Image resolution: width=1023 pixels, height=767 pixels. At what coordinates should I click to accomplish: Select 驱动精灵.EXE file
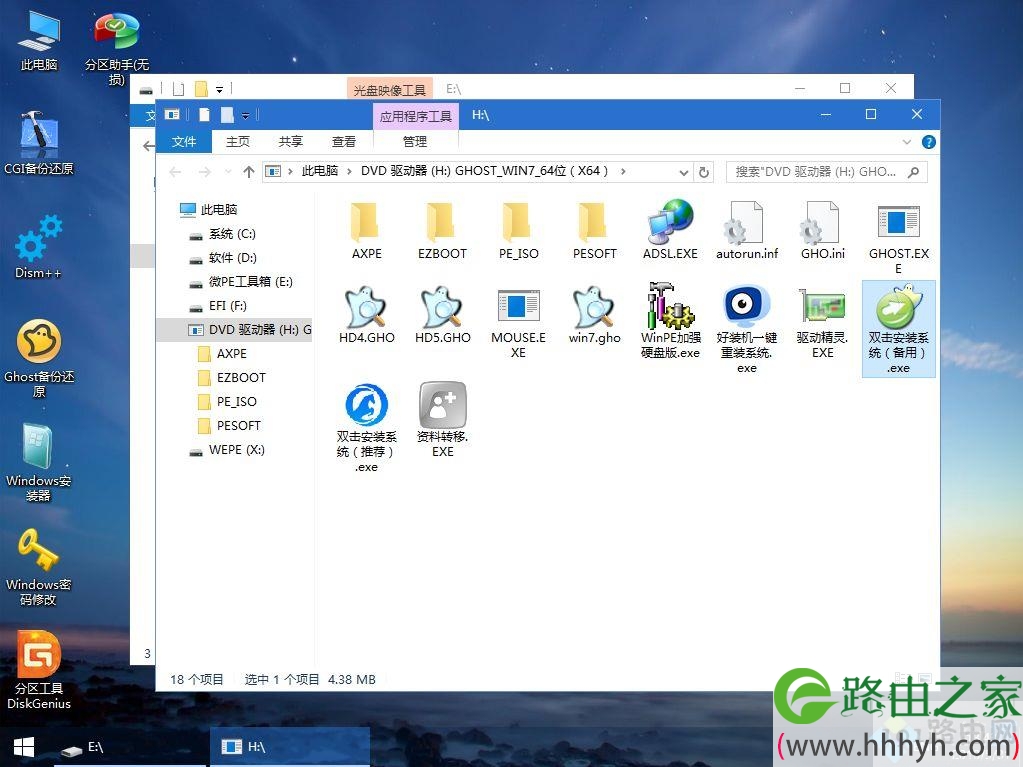[x=823, y=323]
